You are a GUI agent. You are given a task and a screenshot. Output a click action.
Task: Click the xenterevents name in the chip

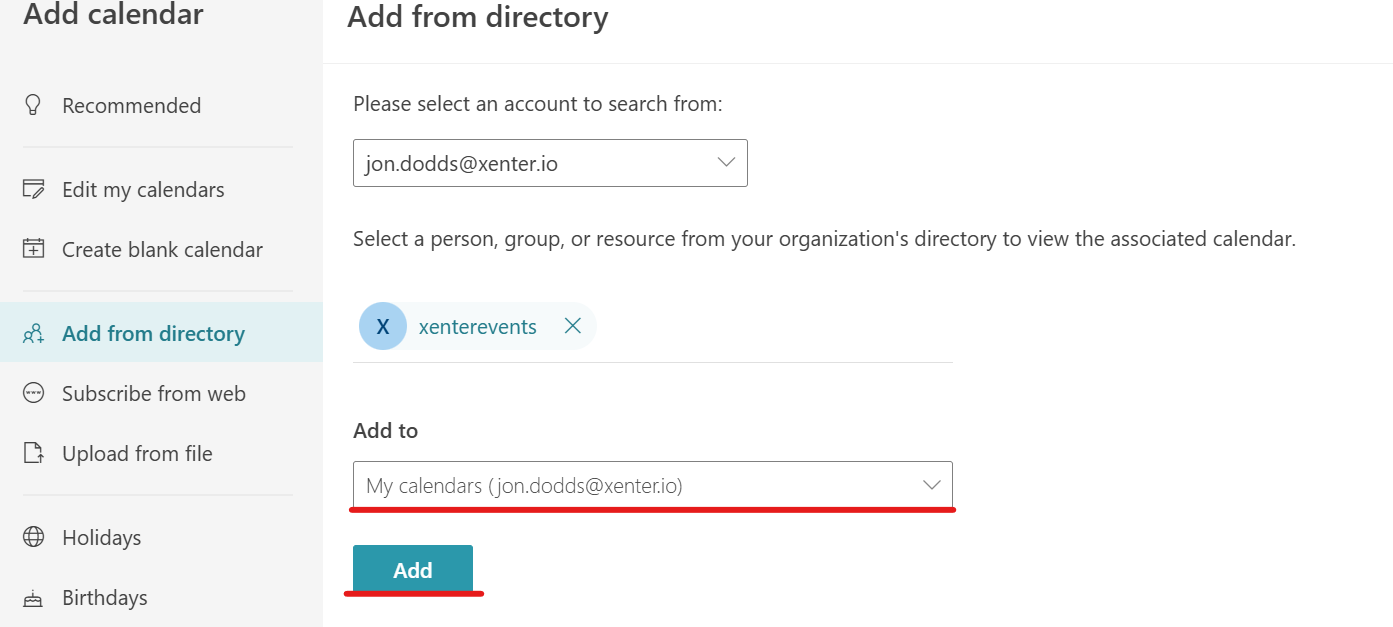(x=477, y=327)
